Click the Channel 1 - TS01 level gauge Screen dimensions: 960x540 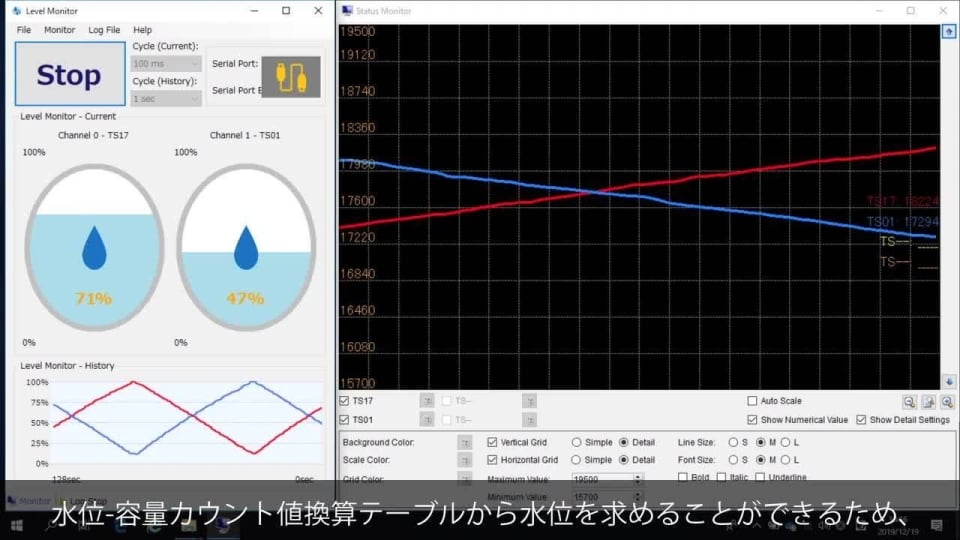click(246, 247)
